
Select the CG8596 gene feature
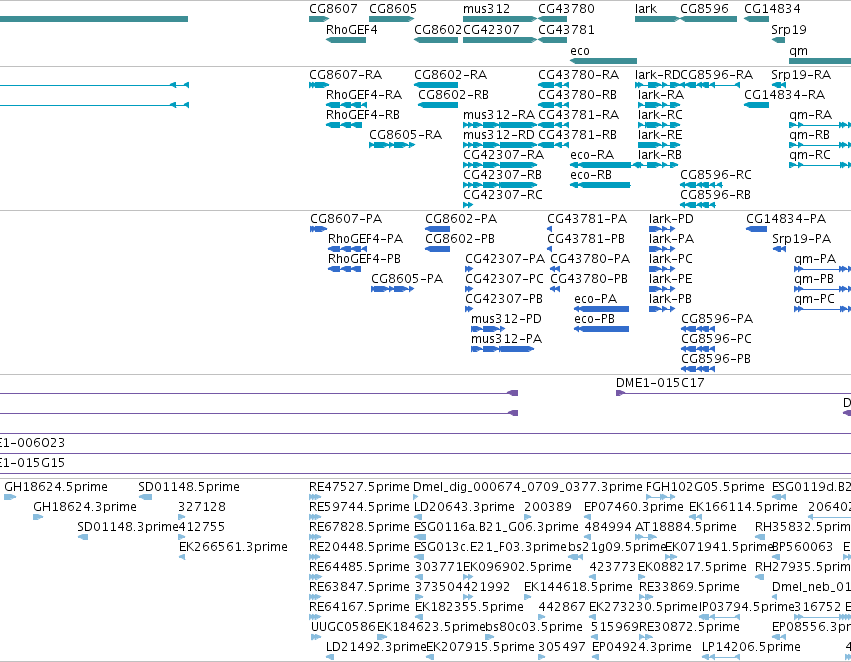708,19
